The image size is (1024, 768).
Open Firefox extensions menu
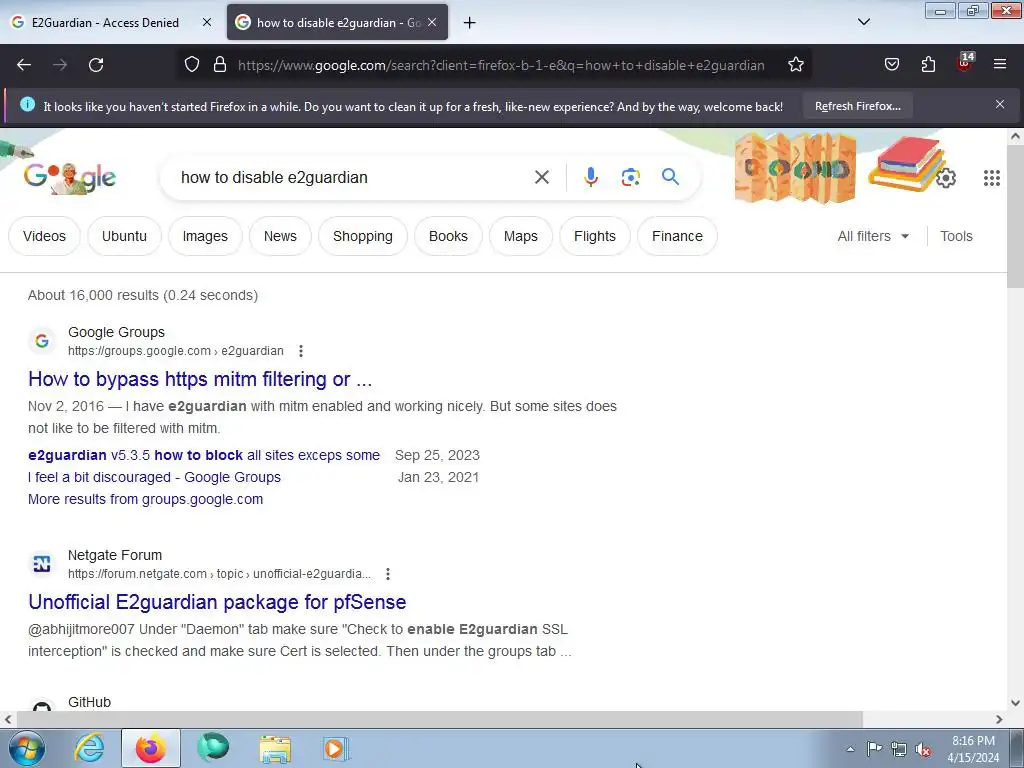pyautogui.click(x=928, y=65)
